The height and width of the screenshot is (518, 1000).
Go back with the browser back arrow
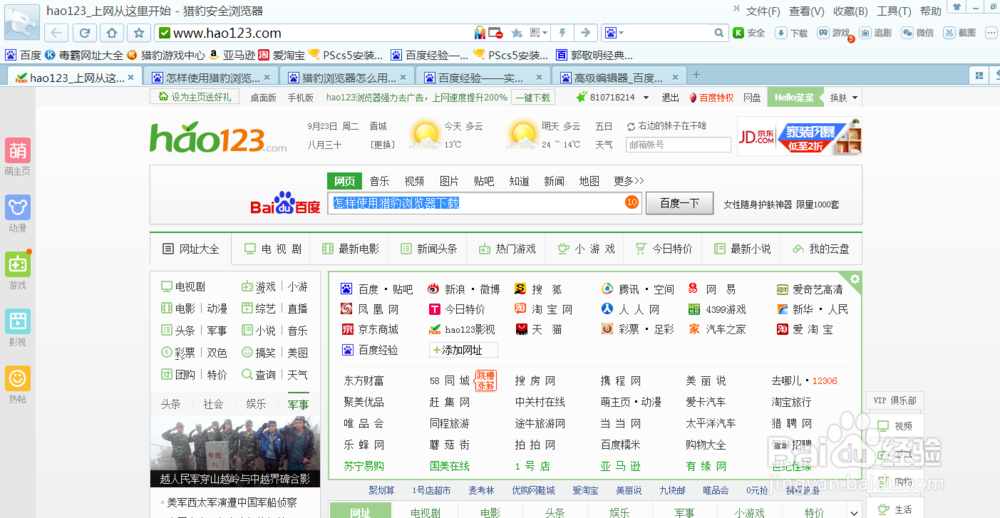click(x=56, y=33)
